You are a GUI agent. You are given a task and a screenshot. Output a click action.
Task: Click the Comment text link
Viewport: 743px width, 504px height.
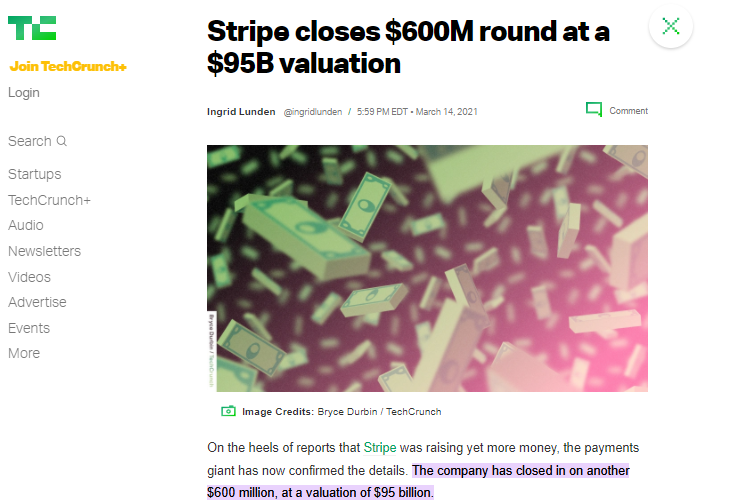point(629,111)
